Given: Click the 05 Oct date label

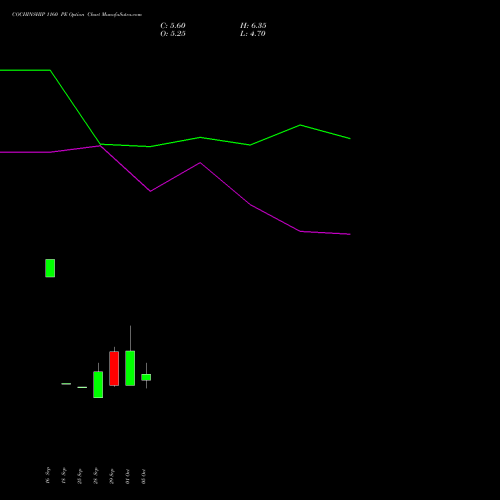Looking at the screenshot, I should point(144,476).
